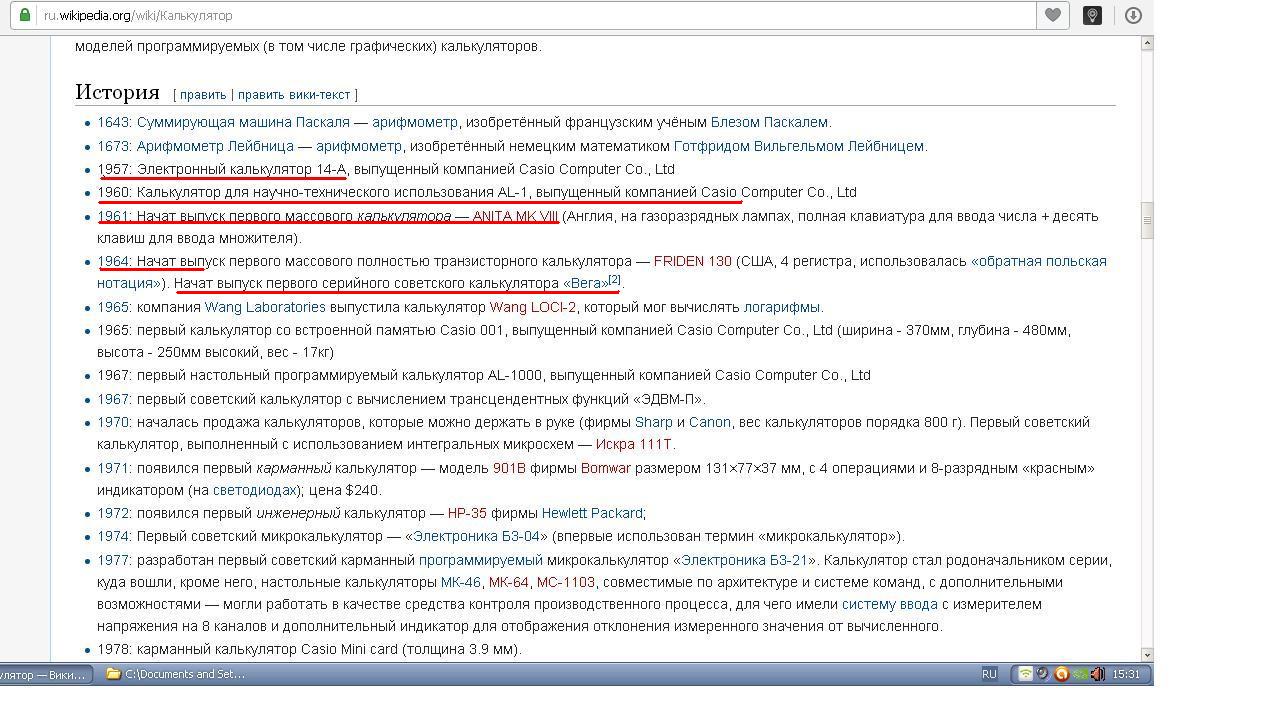Open «Арифмометр Лейбница» link

[x=215, y=146]
